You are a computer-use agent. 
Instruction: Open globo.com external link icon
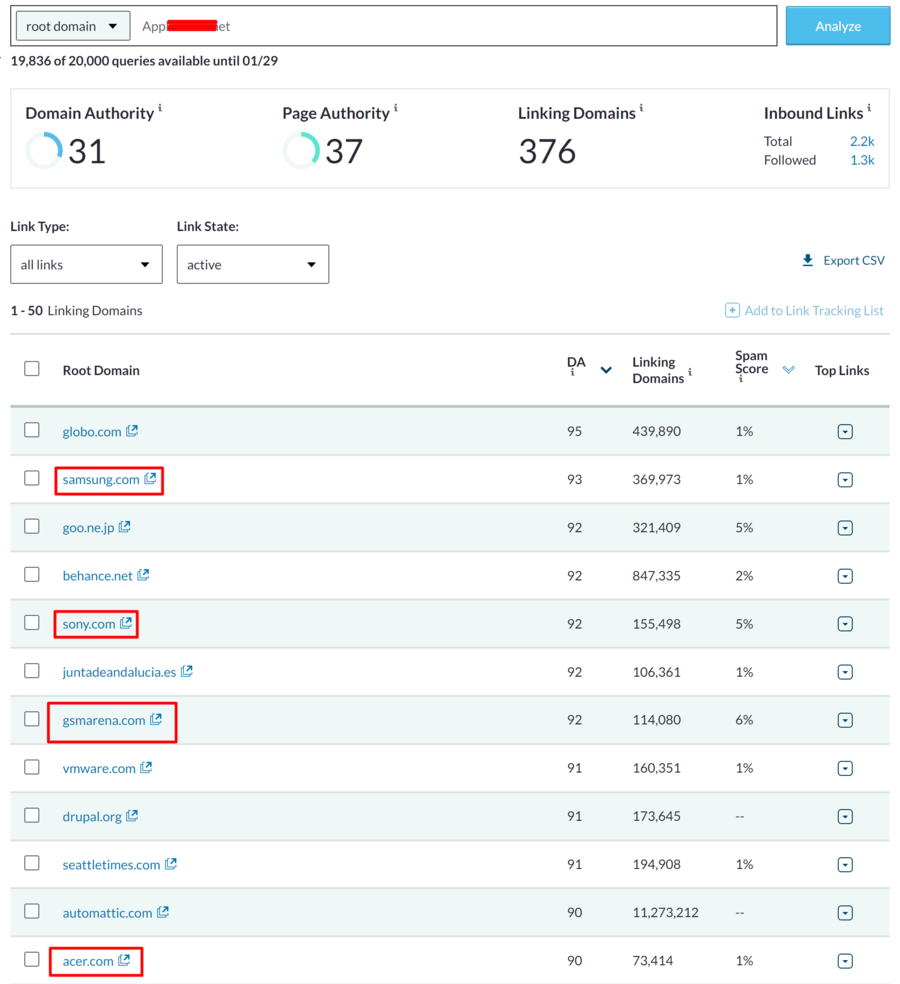132,430
